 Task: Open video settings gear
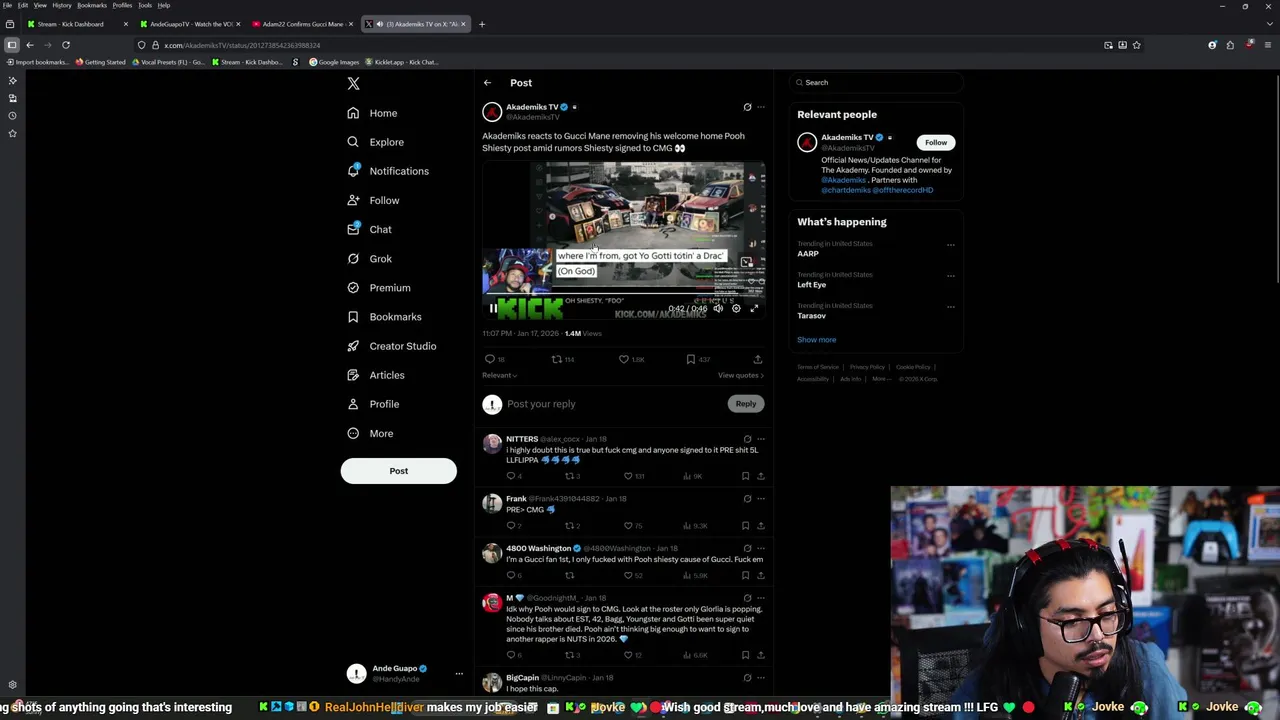736,308
